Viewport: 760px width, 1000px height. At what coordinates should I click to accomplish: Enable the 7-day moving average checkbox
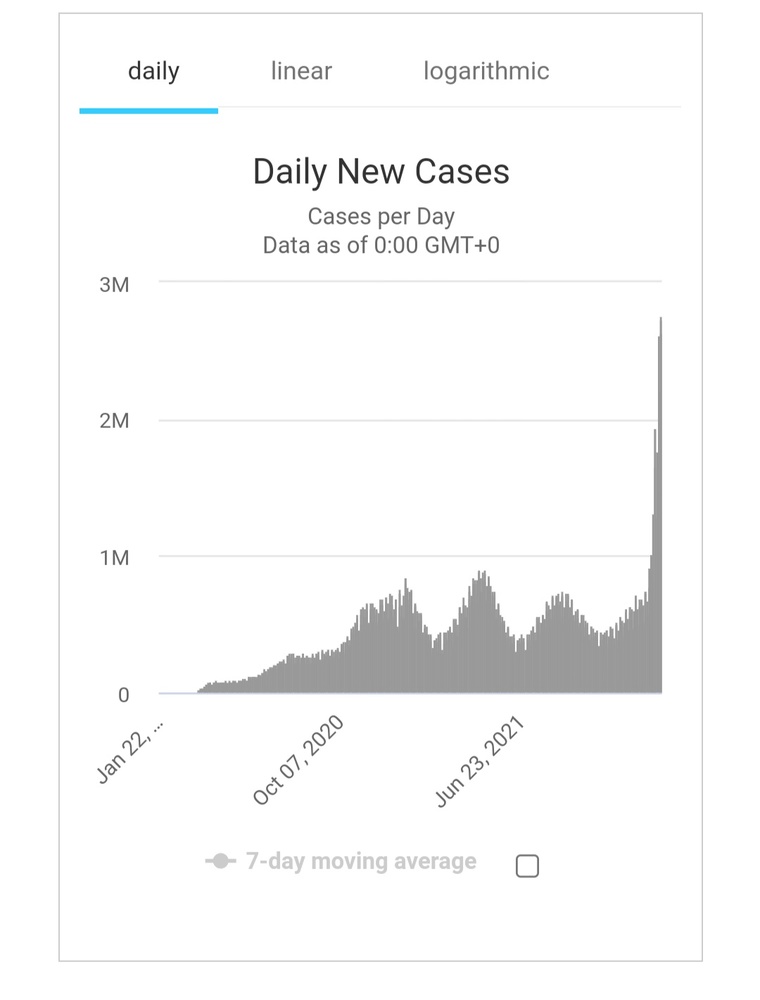tap(527, 864)
